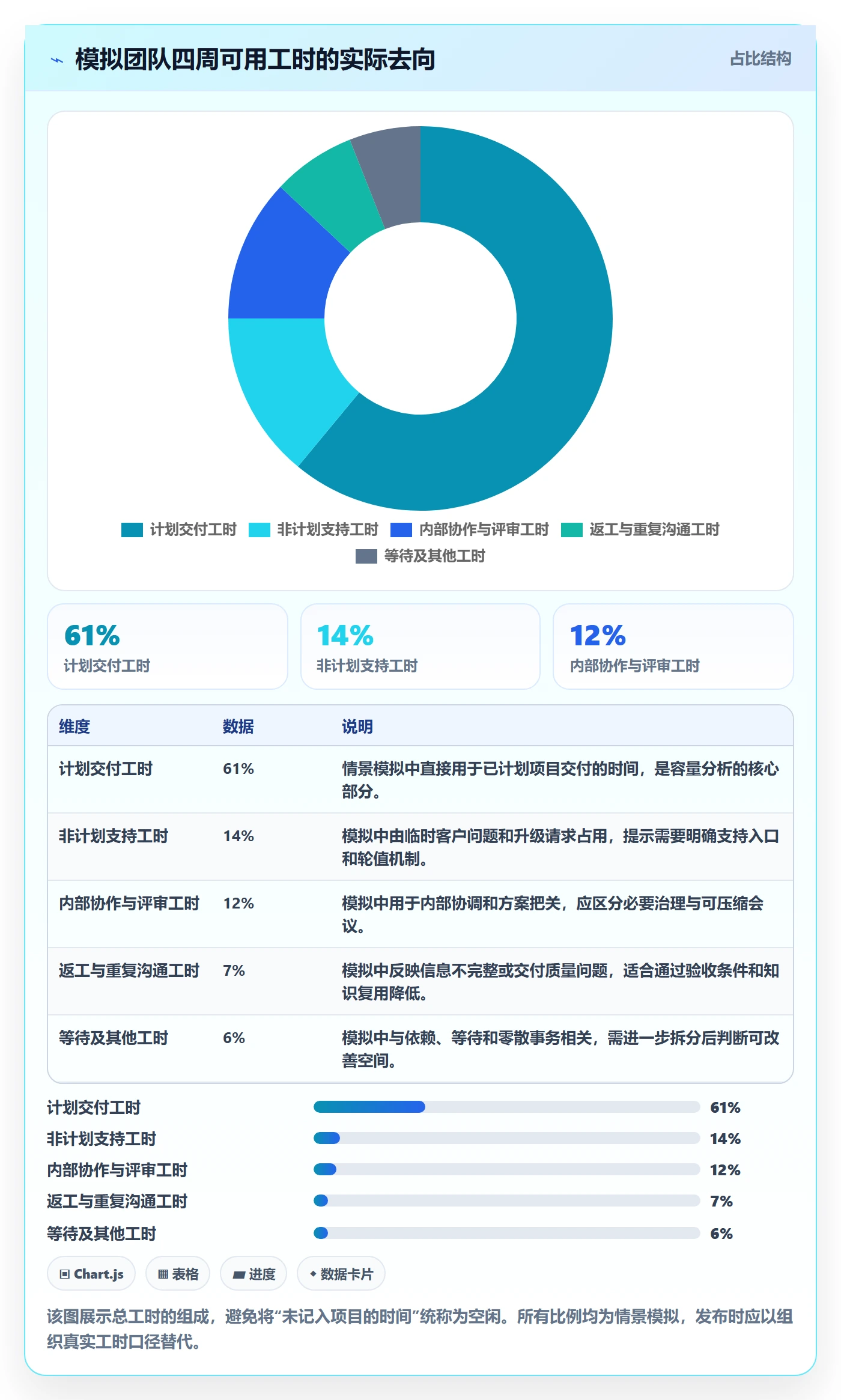Screen dimensions: 841x1400
Task: Click the 等待及其他工时 6% progress bar
Action: [507, 1233]
